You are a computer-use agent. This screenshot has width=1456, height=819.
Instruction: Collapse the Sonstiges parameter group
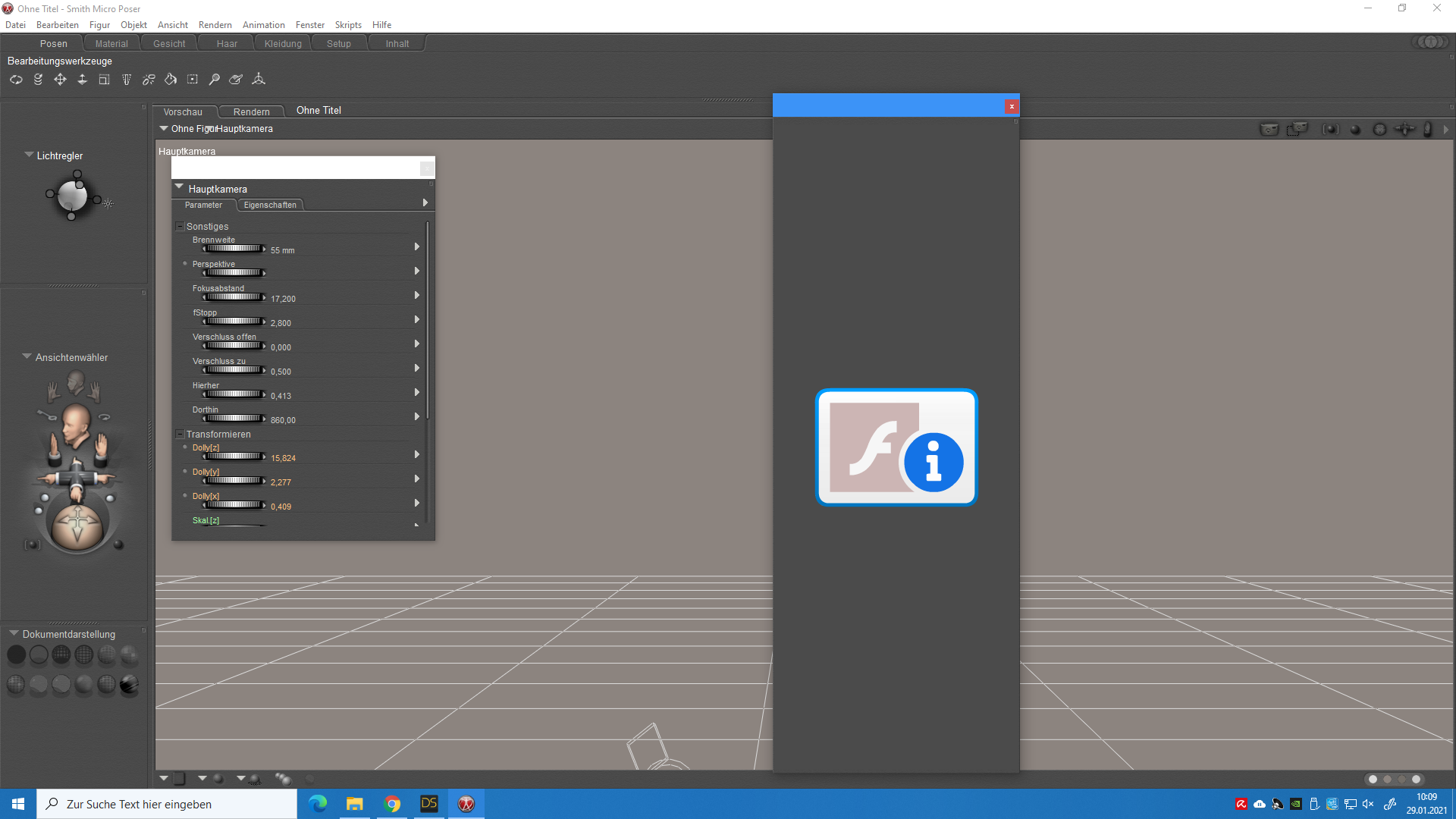(x=180, y=227)
